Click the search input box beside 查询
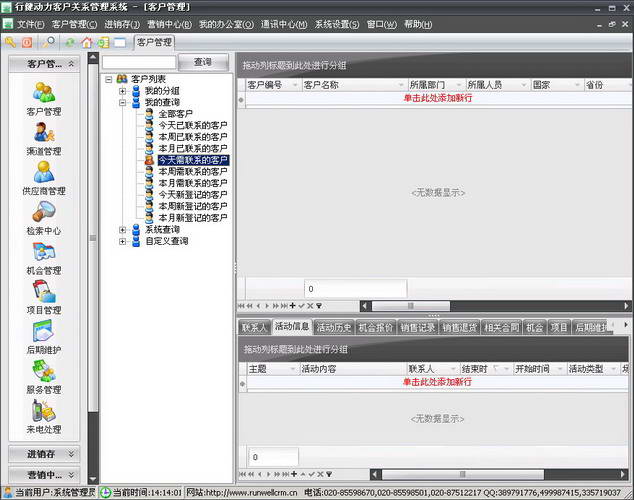The width and height of the screenshot is (634, 500). coord(138,62)
